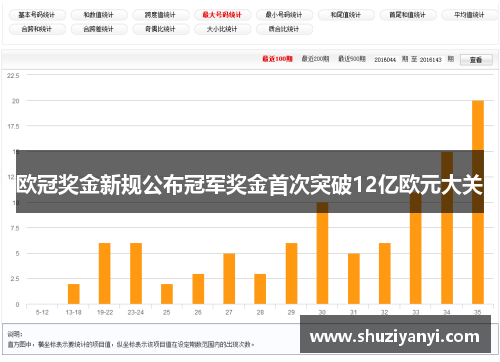Viewport: 500px width, 362px height.
Task: Click the 查看 button
Action: coord(476,60)
